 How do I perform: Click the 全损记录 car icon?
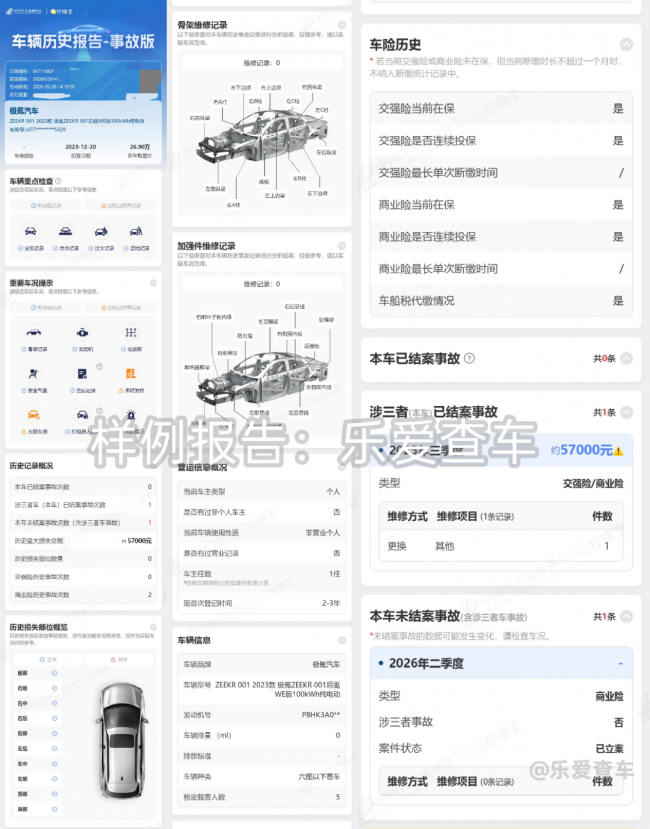coord(31,231)
